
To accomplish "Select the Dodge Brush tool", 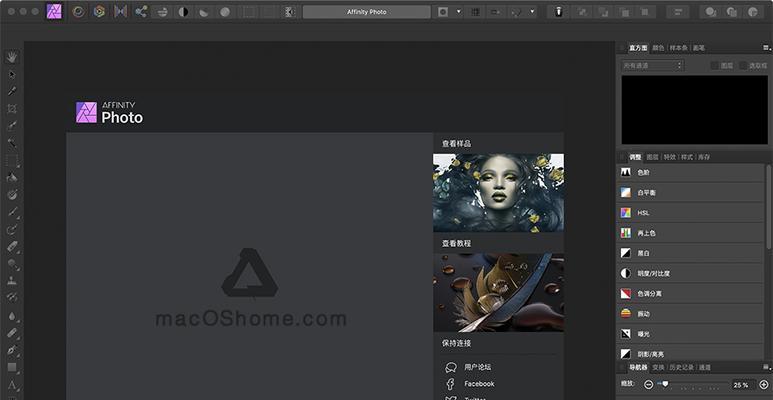I will point(12,264).
